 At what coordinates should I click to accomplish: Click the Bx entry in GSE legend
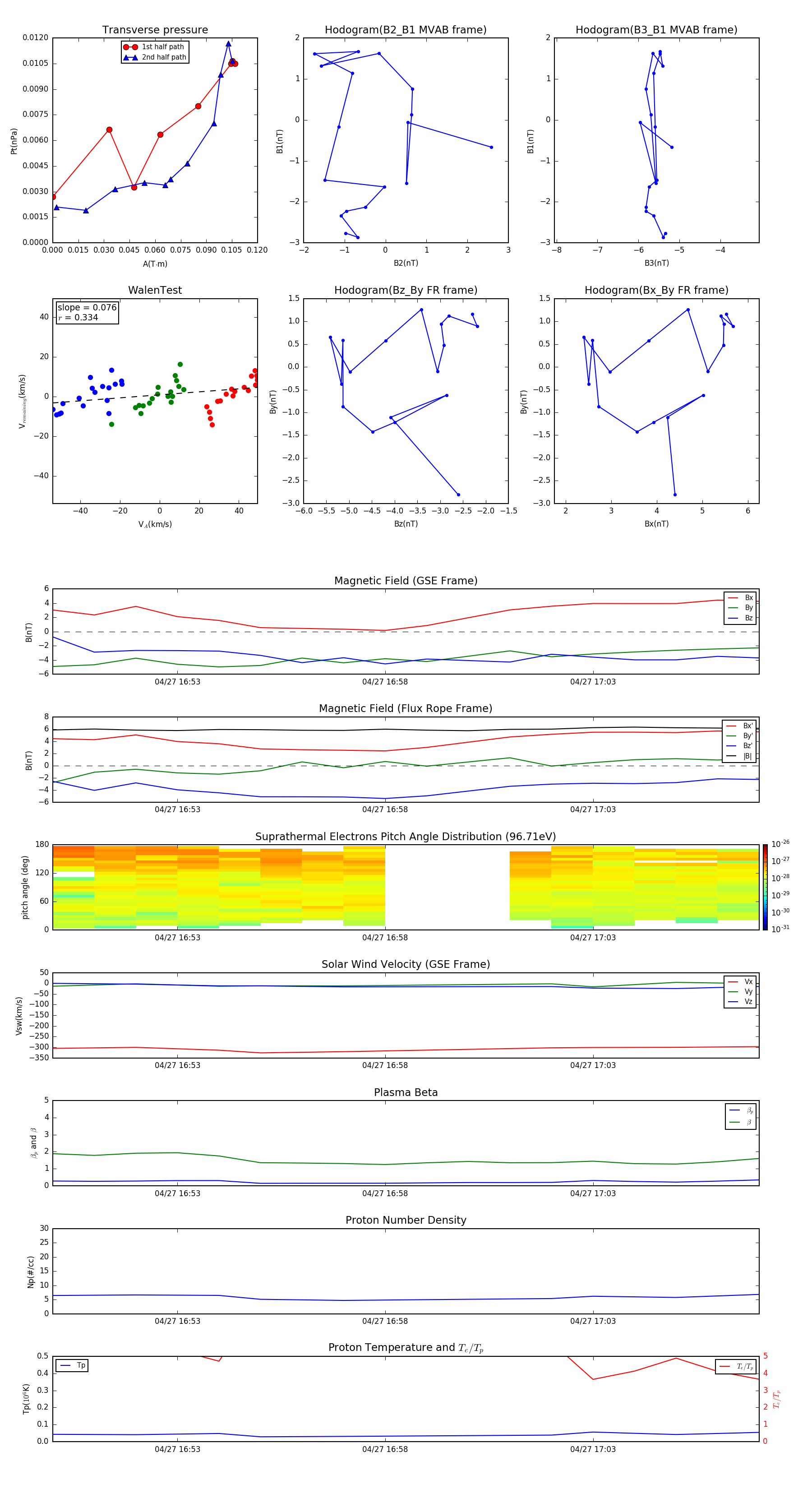[740, 598]
